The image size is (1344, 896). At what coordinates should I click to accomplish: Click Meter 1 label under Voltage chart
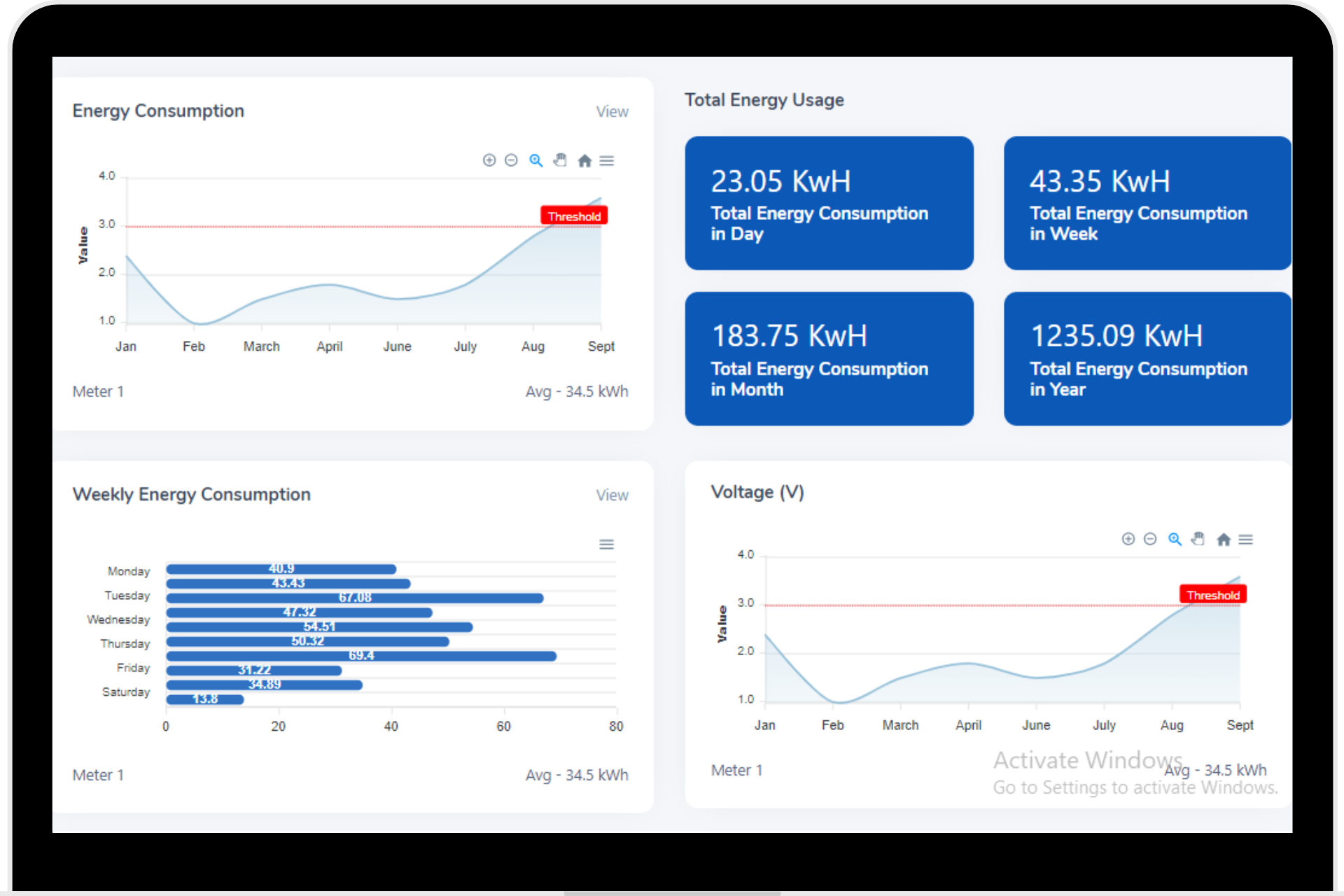tap(736, 770)
